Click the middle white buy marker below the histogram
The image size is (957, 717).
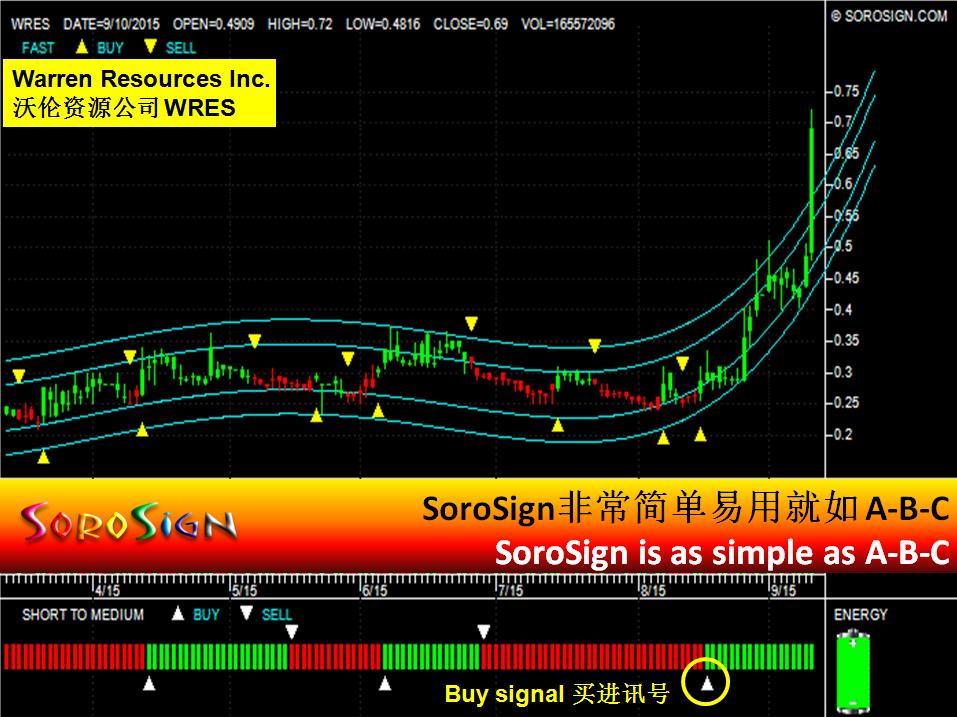(x=385, y=684)
